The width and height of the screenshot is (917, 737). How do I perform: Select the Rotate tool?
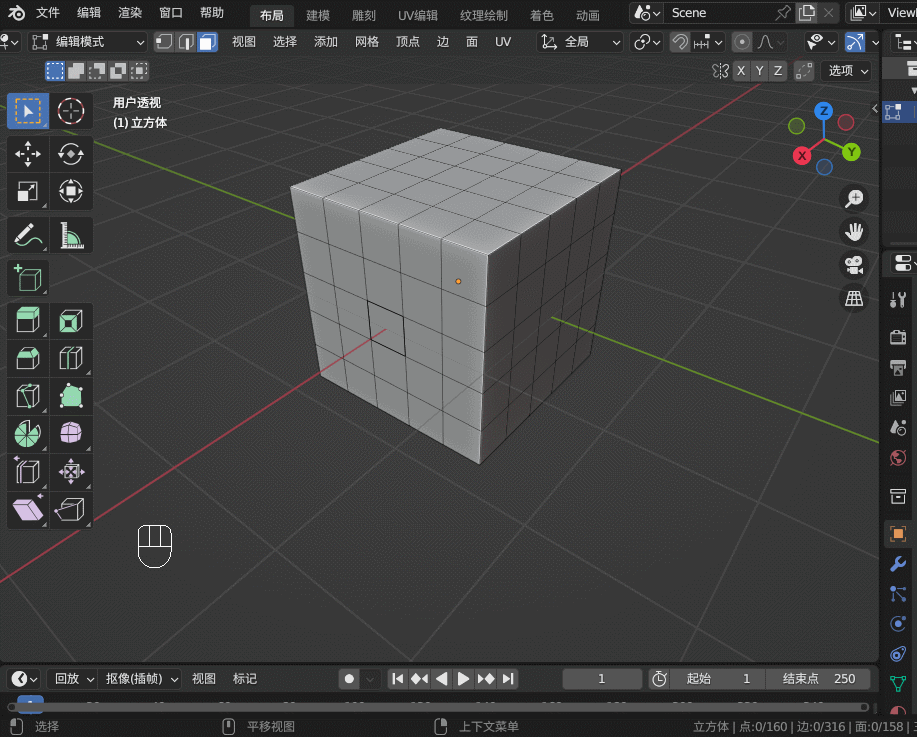(71, 154)
